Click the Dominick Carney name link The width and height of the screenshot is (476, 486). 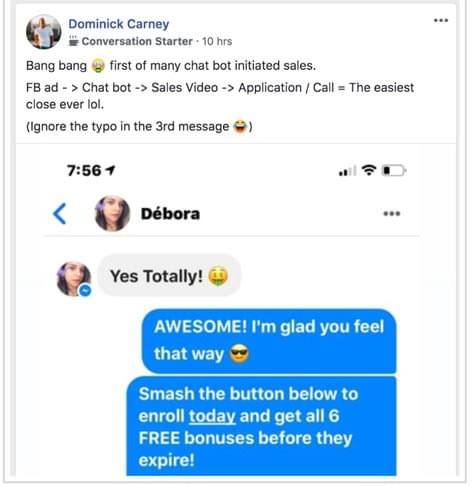coord(119,24)
